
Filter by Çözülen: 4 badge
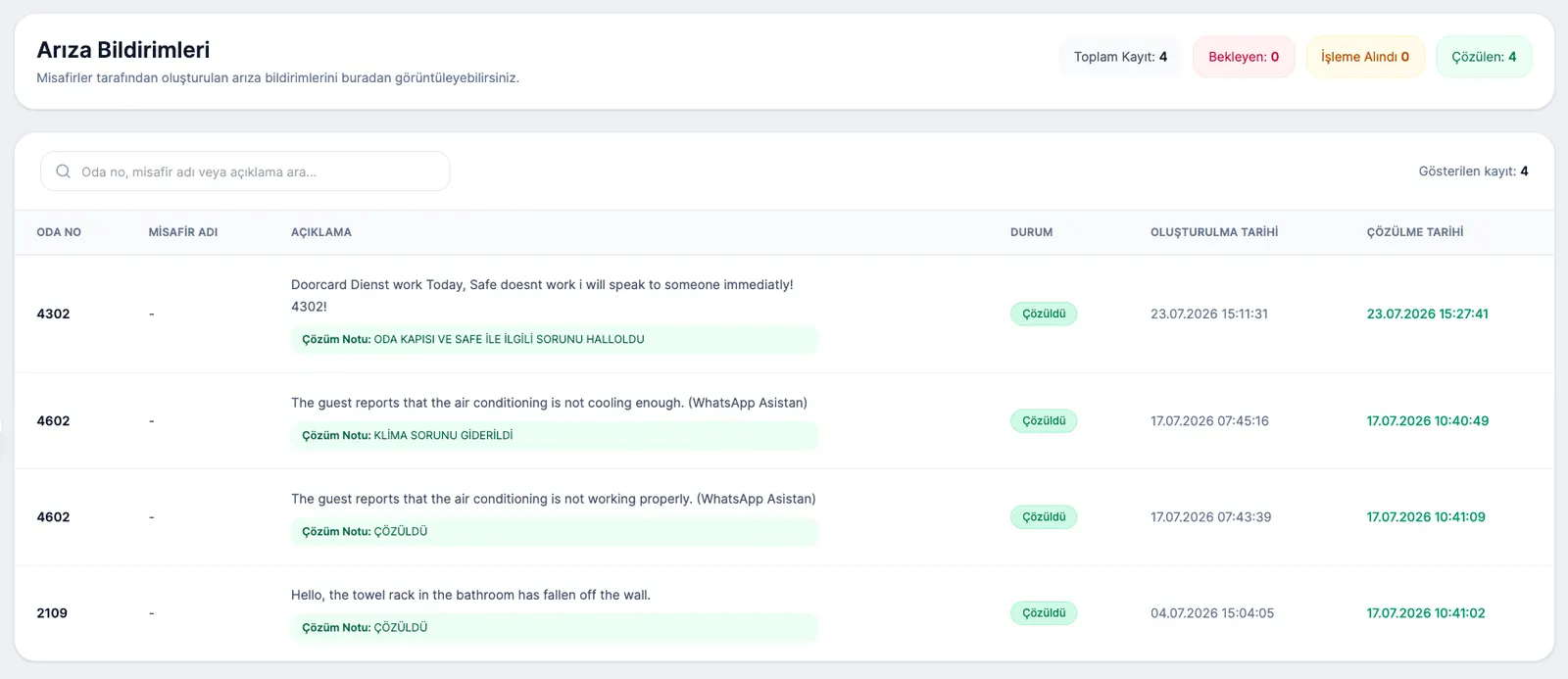pos(1484,57)
